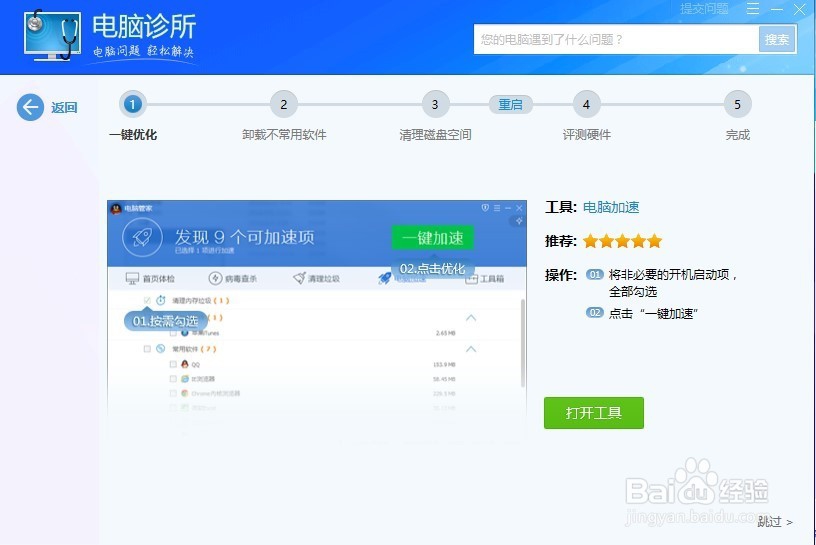The image size is (816, 545).
Task: Click the 返回 label
Action: click(x=64, y=108)
